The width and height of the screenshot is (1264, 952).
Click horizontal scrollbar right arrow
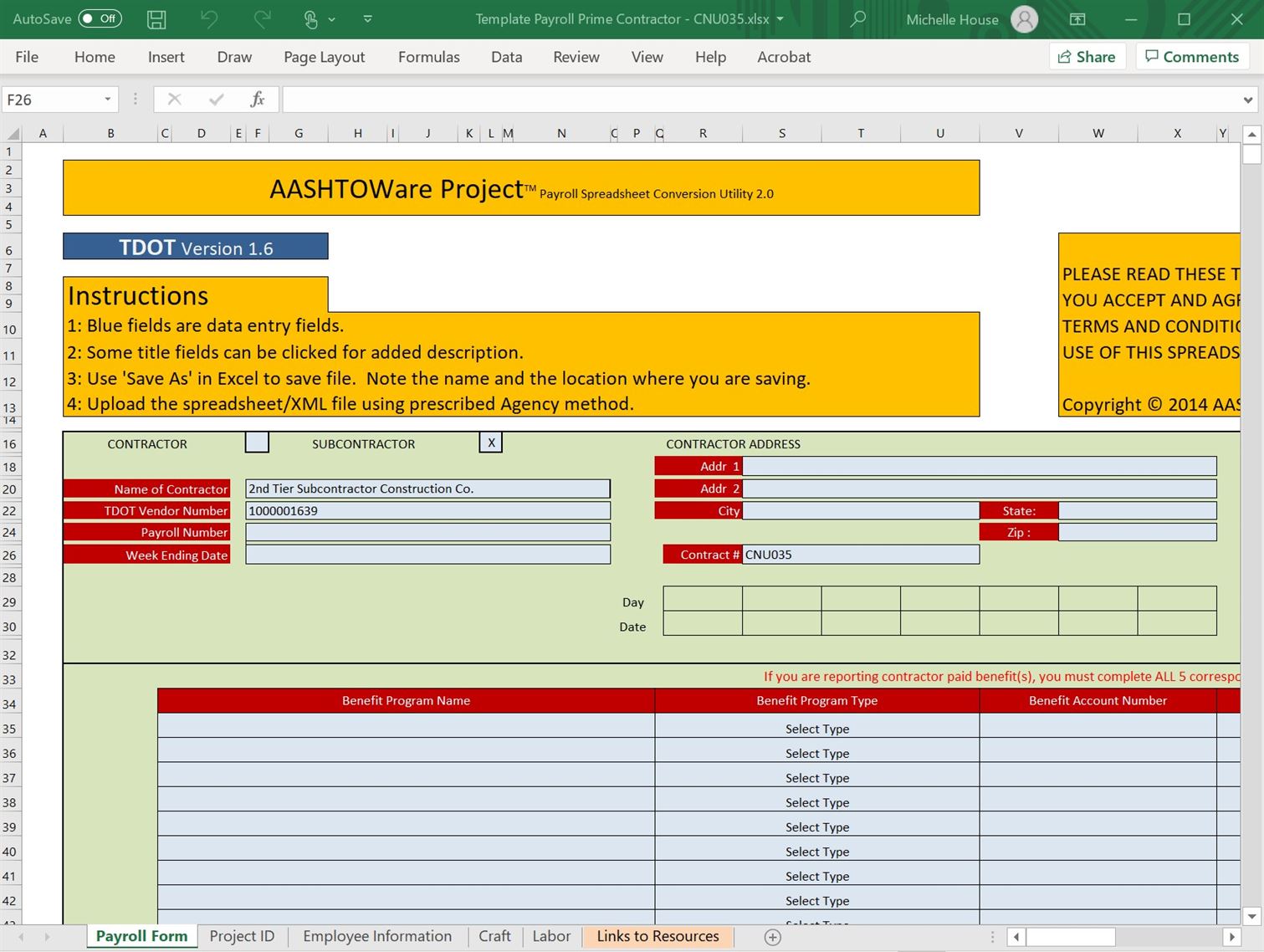click(x=1231, y=937)
